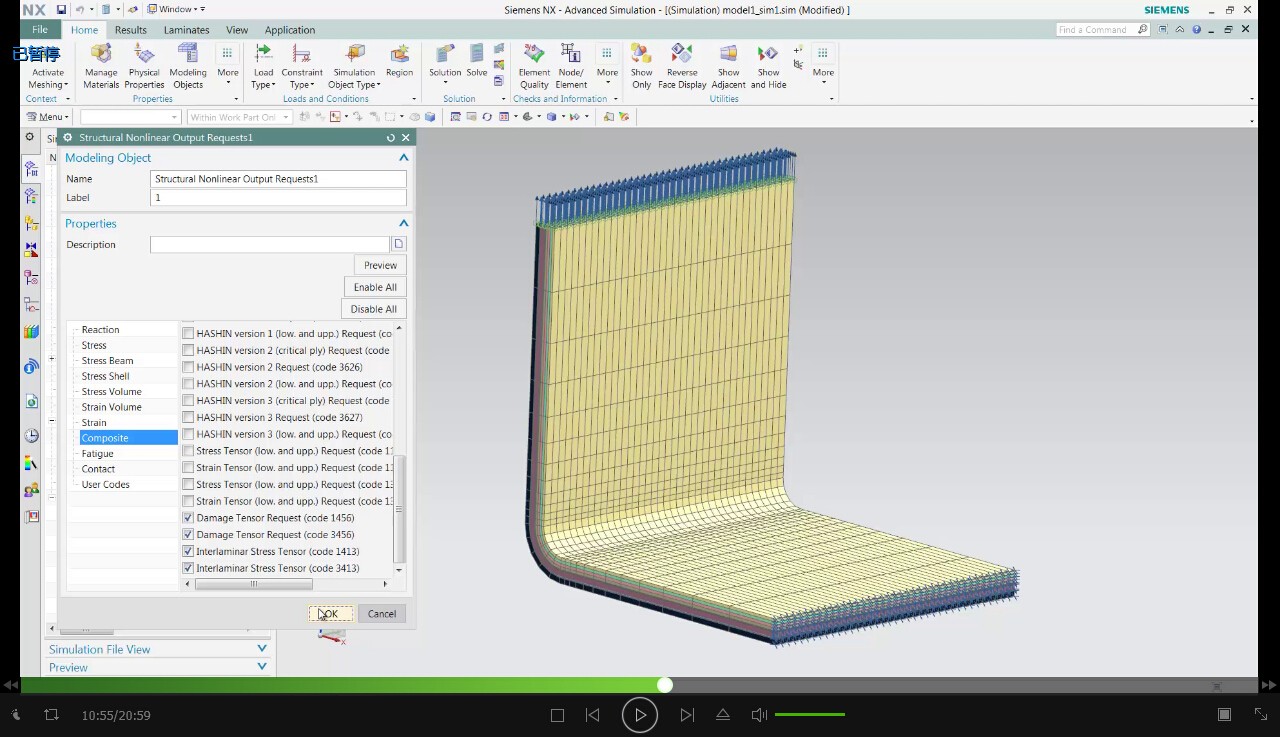Click the Disable All button

[x=374, y=309]
